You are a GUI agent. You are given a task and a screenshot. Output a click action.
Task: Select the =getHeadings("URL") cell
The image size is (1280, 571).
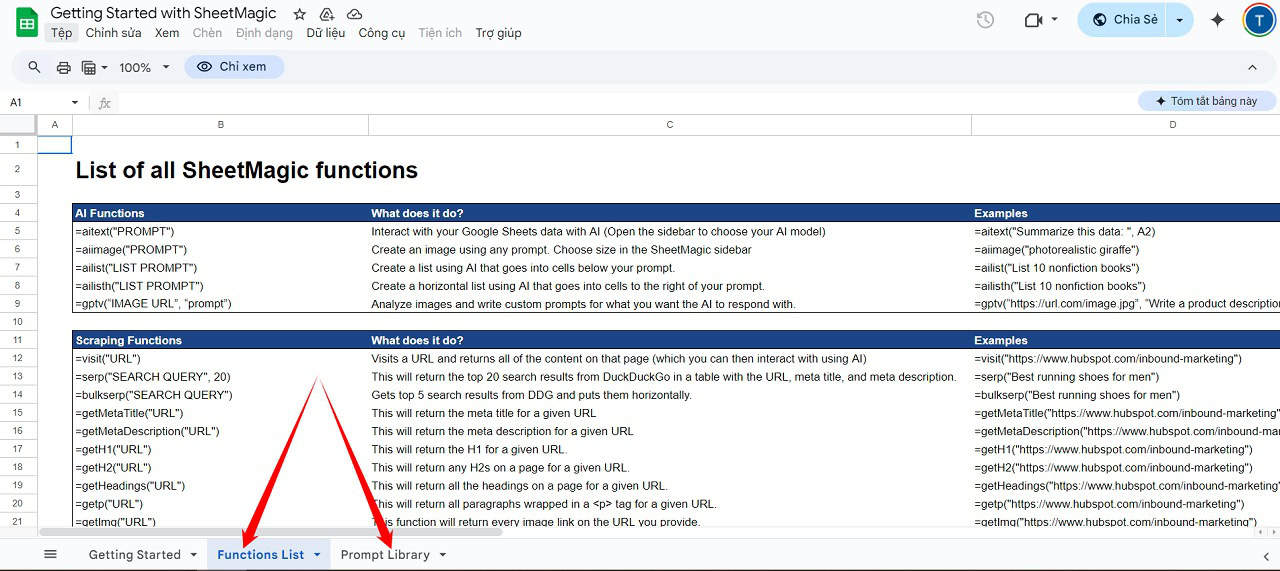tap(220, 486)
